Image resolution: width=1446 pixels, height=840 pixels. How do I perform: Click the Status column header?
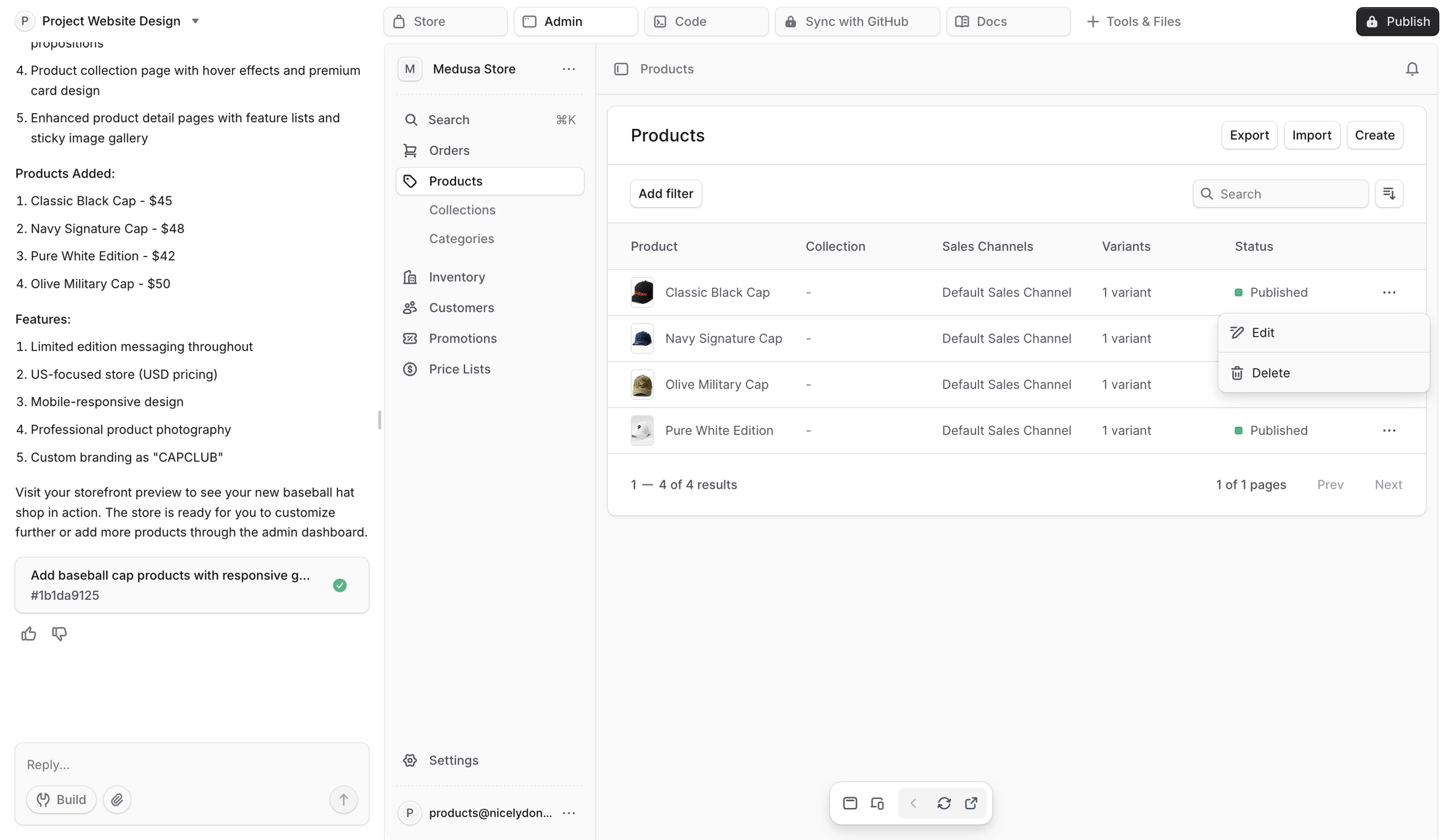coord(1254,246)
